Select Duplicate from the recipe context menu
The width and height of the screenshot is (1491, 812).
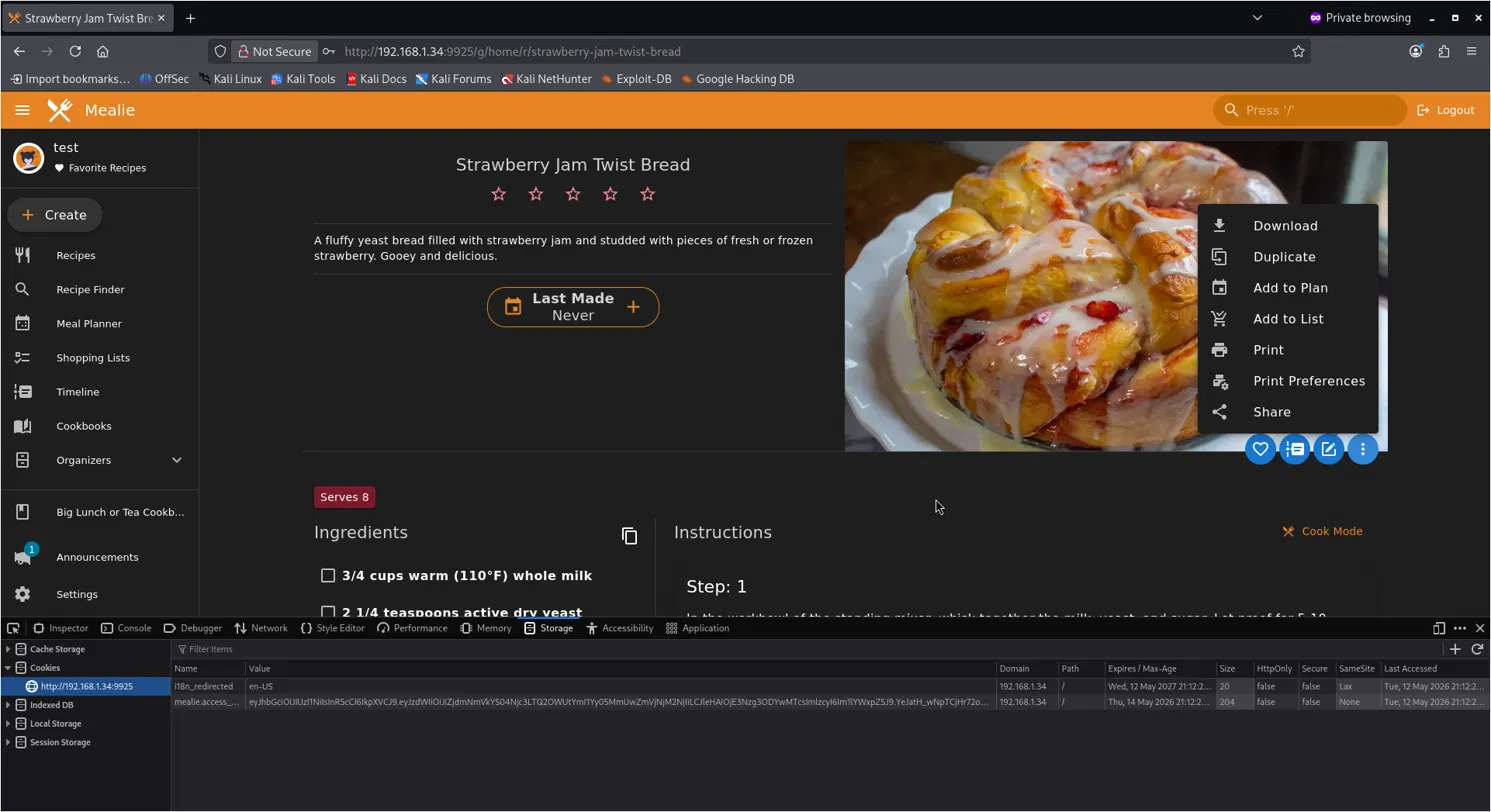coord(1288,257)
